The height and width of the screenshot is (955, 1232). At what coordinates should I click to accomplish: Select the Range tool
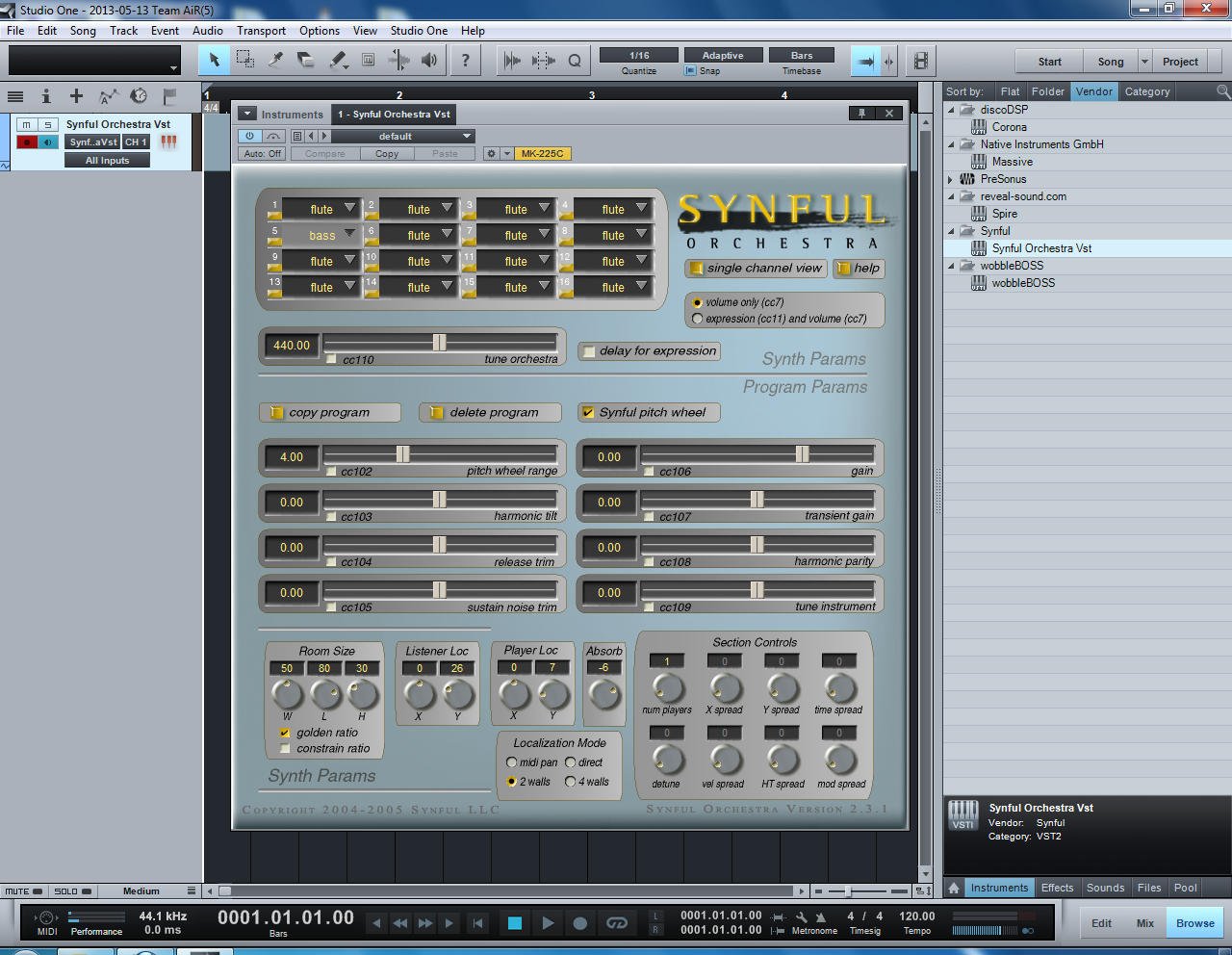tap(245, 61)
